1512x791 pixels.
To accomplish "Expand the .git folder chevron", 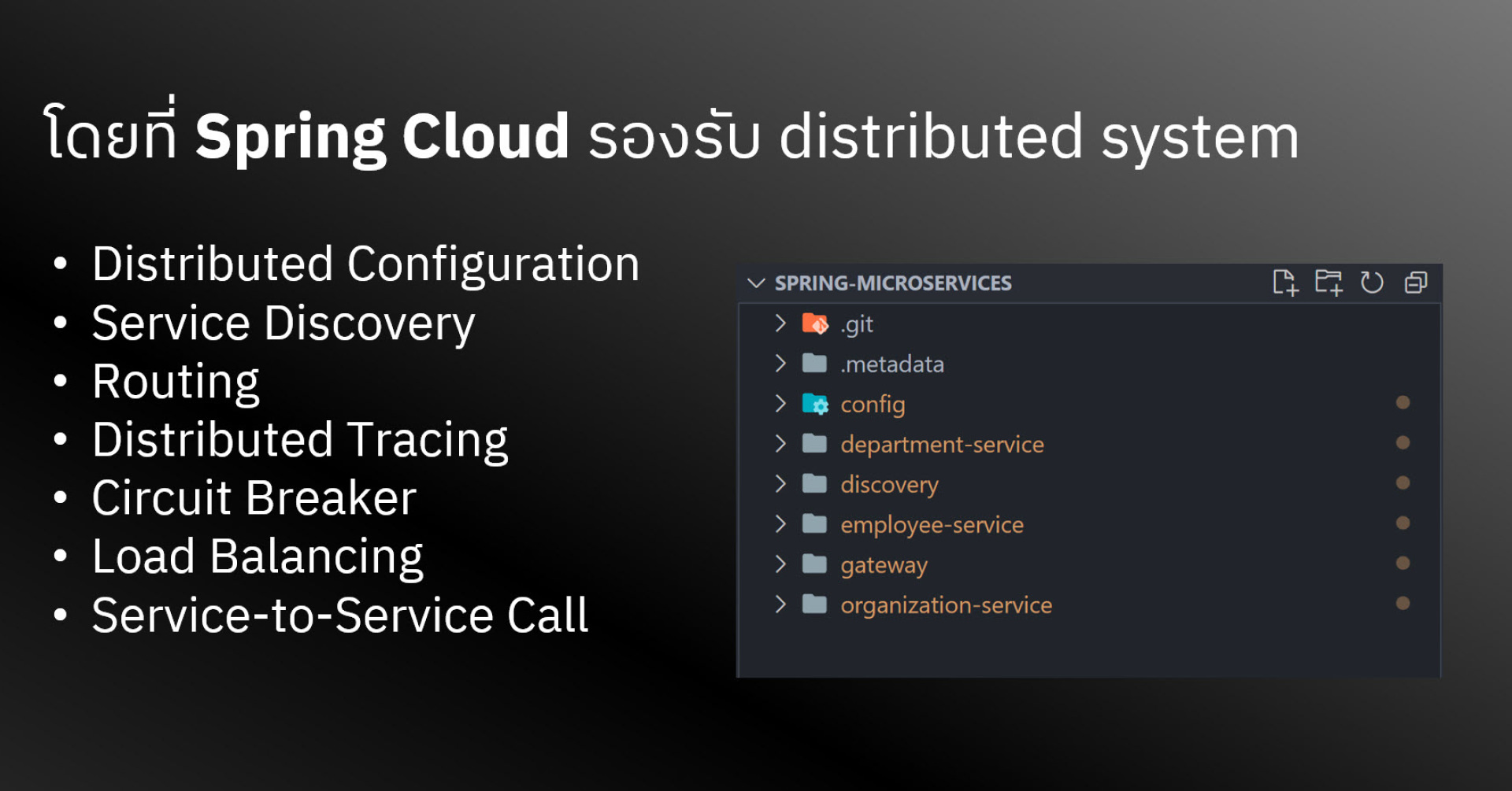I will pyautogui.click(x=780, y=323).
